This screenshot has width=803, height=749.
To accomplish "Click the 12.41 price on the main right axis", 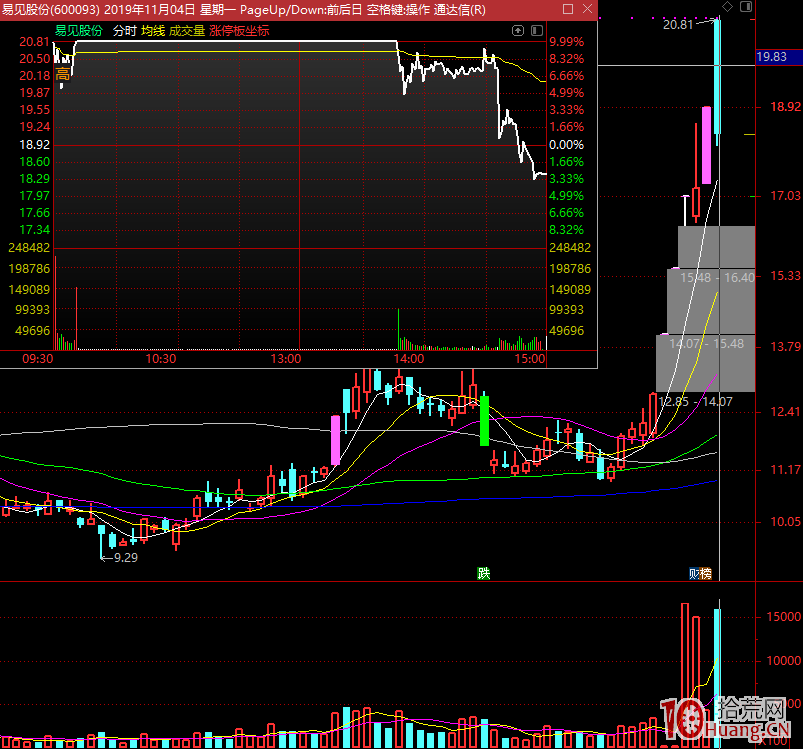I will tap(785, 412).
